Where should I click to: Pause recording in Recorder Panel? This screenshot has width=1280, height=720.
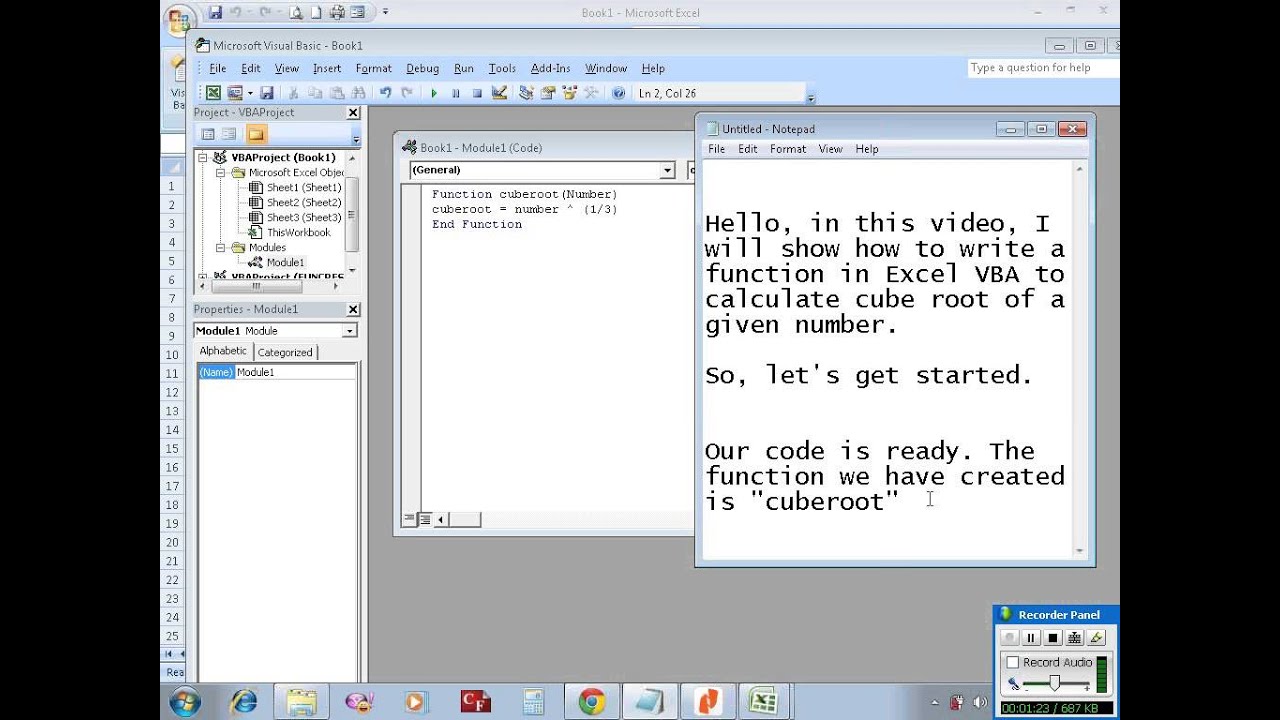point(1030,638)
